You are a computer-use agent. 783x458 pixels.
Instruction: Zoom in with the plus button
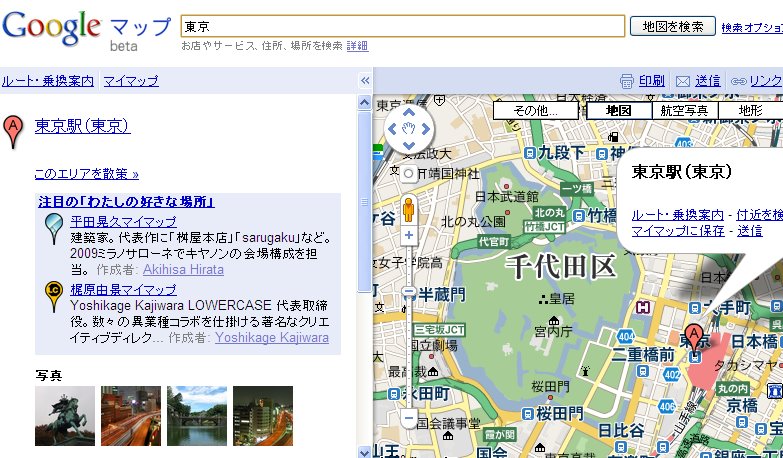pyautogui.click(x=409, y=235)
